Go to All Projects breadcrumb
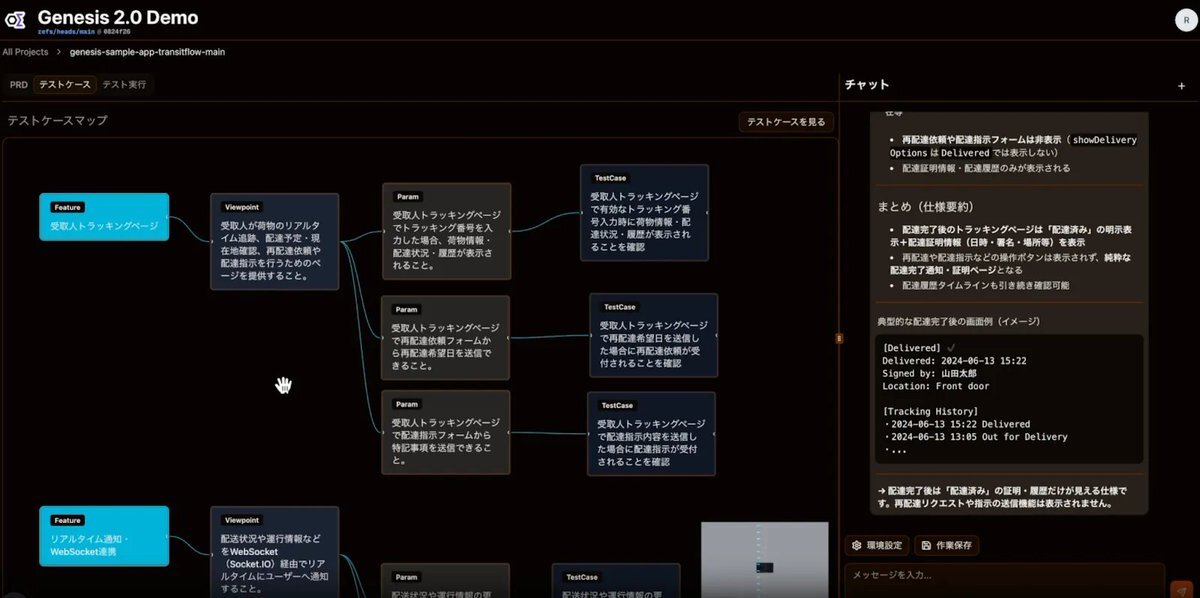This screenshot has width=1200, height=598. coord(25,51)
